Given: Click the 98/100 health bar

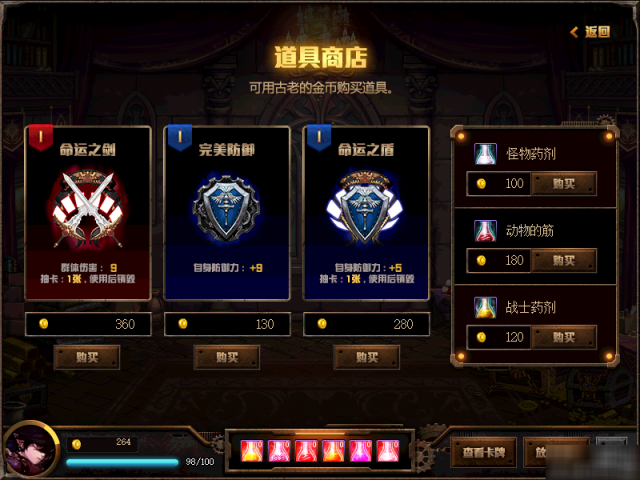Looking at the screenshot, I should click(122, 462).
